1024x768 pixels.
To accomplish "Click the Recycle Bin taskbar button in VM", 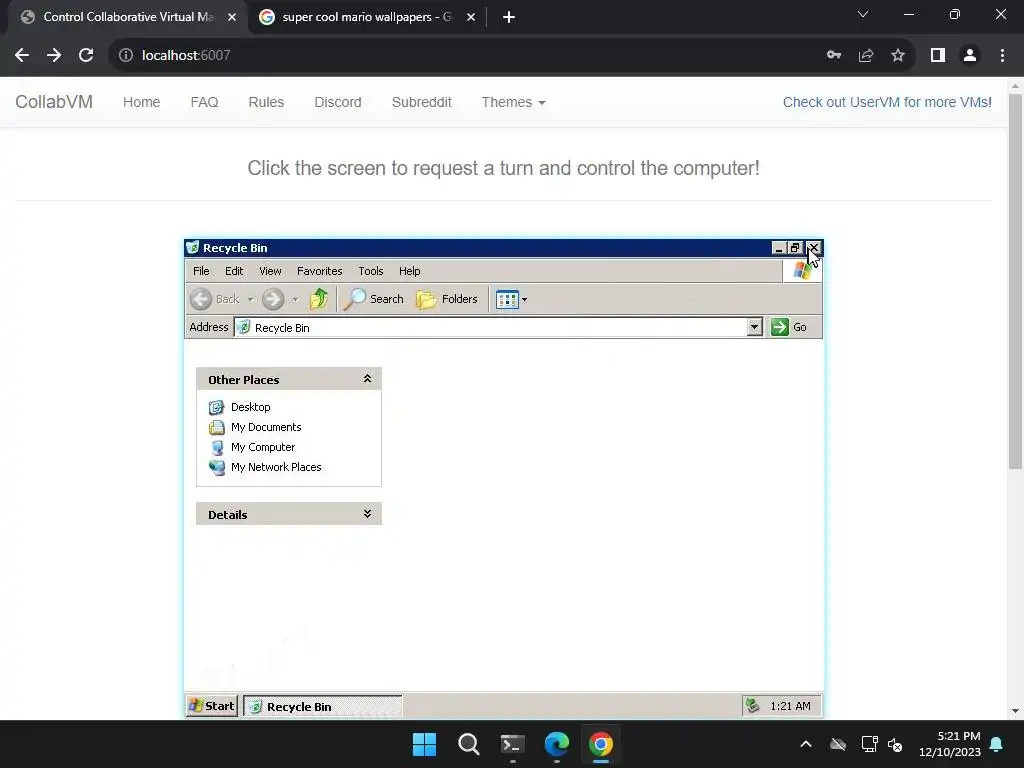I will tap(323, 707).
